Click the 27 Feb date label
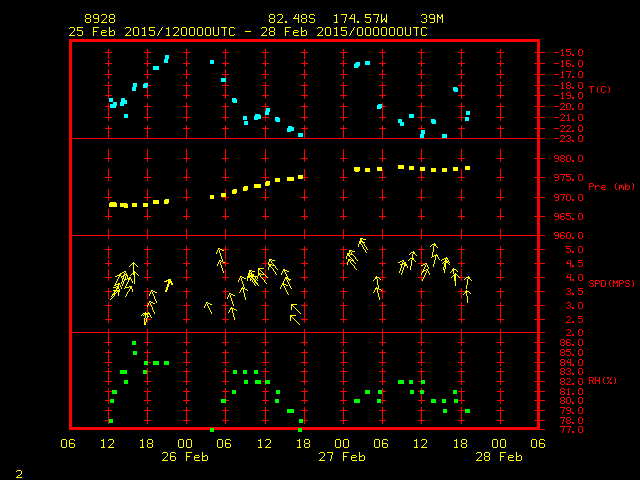 [x=342, y=457]
